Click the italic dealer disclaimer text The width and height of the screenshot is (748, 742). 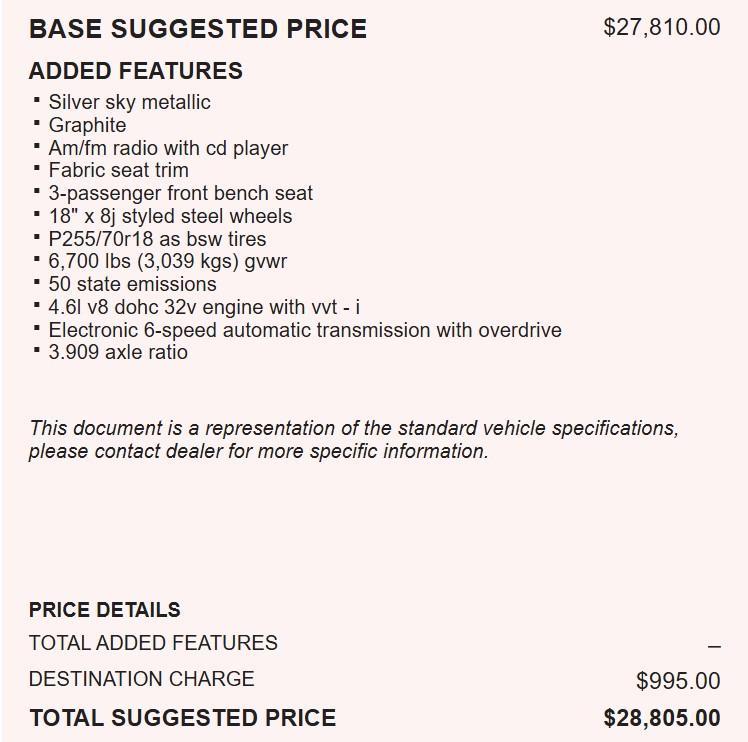pyautogui.click(x=353, y=439)
